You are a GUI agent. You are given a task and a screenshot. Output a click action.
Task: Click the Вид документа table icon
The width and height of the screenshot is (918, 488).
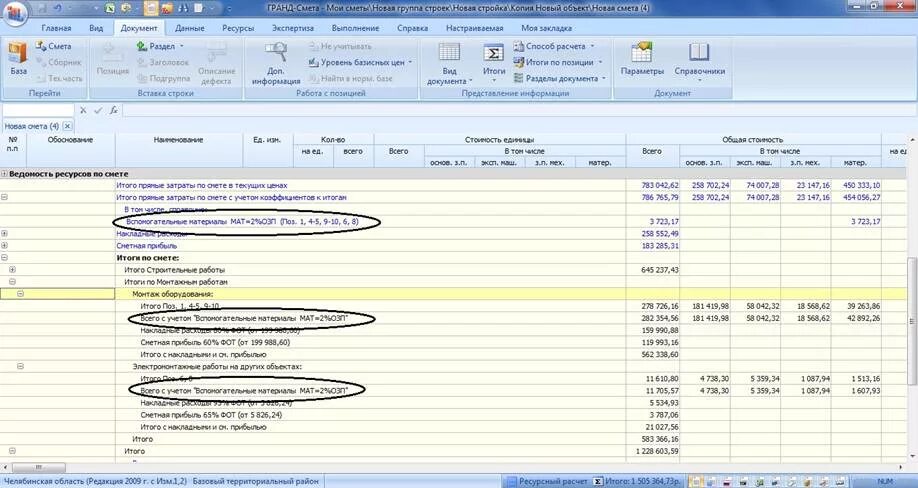pos(449,52)
